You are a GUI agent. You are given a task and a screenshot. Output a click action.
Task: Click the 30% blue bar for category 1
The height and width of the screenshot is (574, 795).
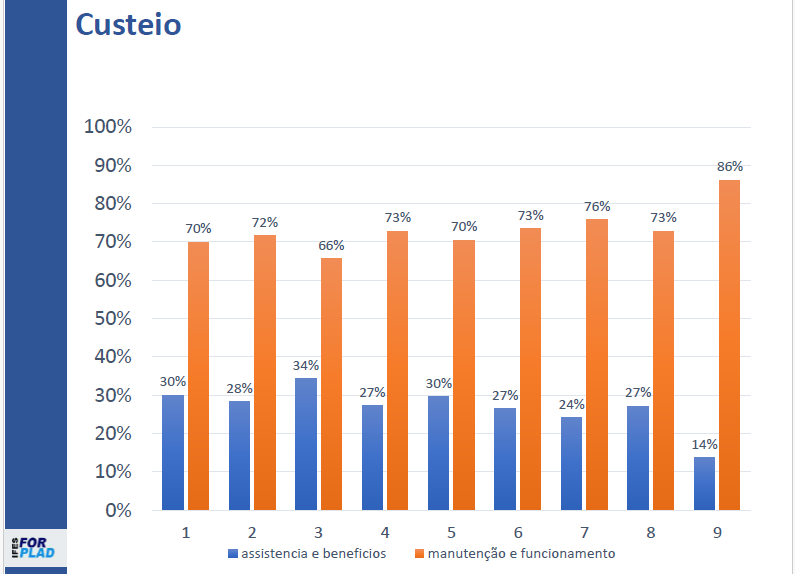pyautogui.click(x=173, y=452)
